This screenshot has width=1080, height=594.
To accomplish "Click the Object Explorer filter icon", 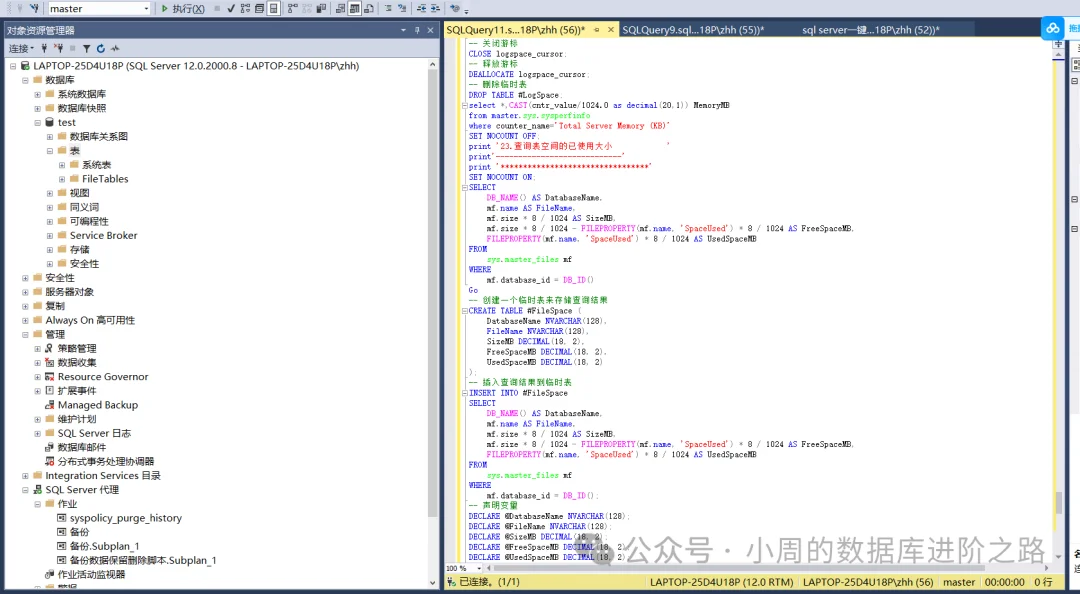I will tap(87, 48).
